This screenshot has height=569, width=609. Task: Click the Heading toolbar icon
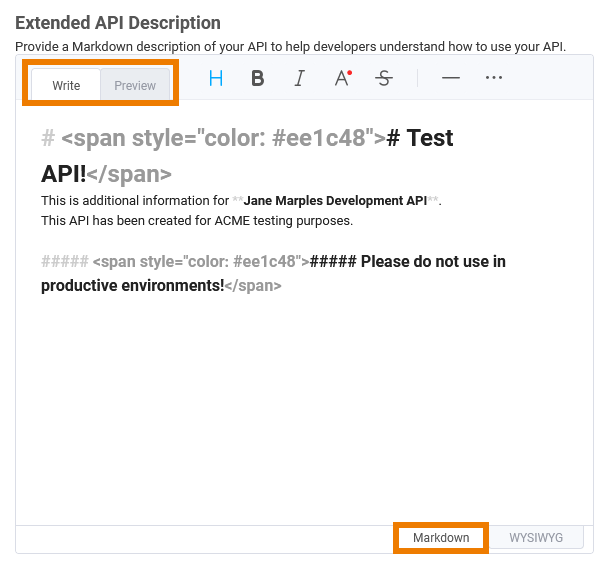coord(216,79)
